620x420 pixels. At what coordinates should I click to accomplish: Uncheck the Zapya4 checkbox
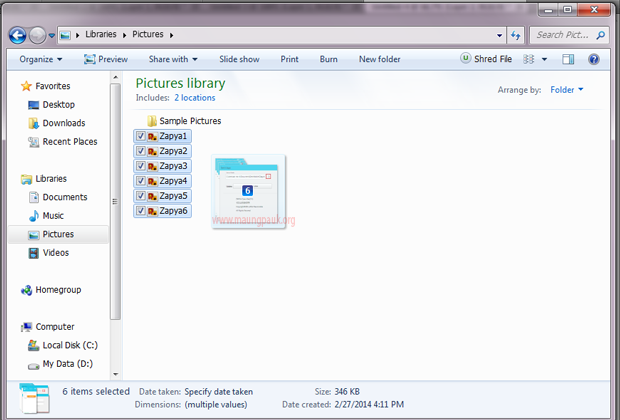[x=140, y=181]
